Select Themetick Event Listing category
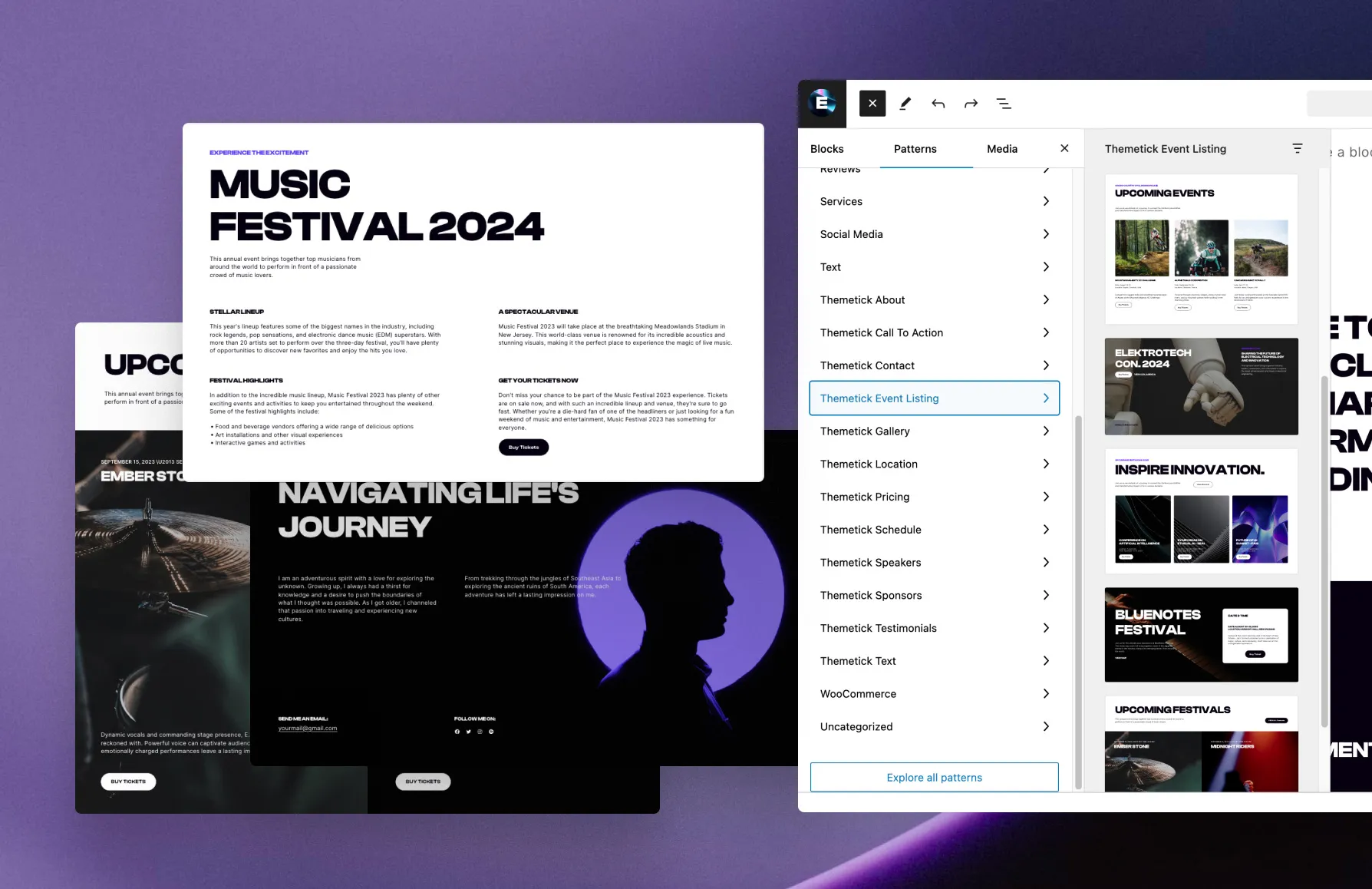The image size is (1372, 889). pyautogui.click(x=934, y=398)
